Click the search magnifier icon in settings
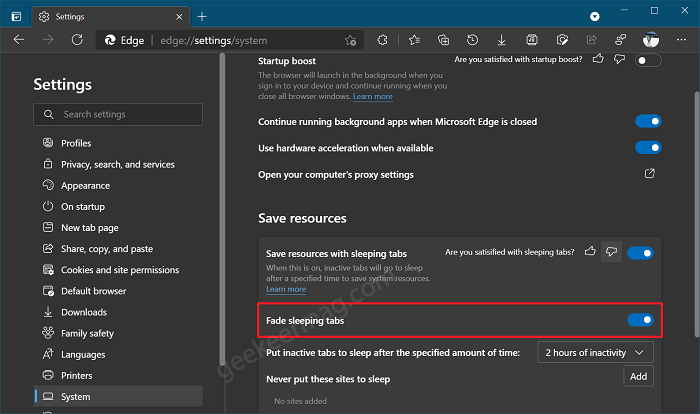700x414 pixels. (49, 115)
